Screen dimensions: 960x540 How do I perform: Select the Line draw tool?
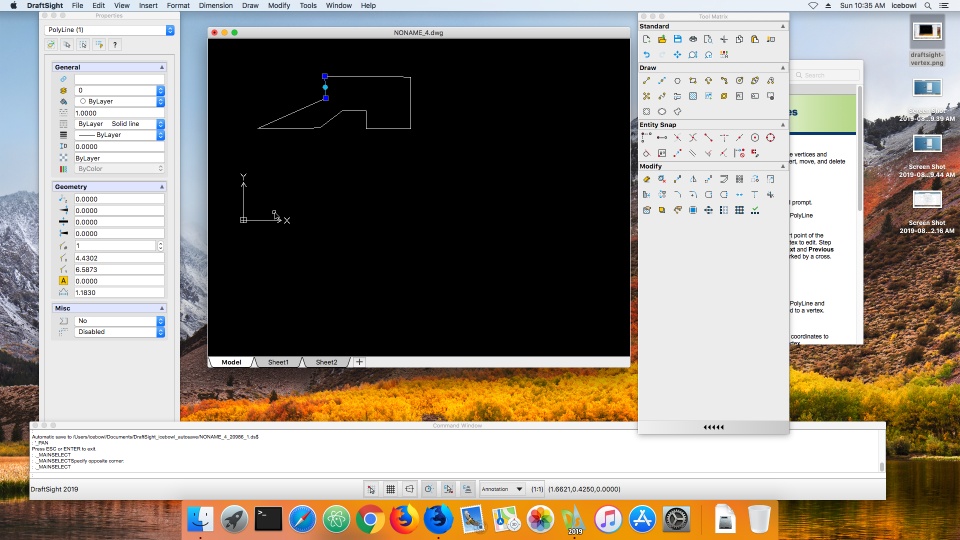click(647, 80)
